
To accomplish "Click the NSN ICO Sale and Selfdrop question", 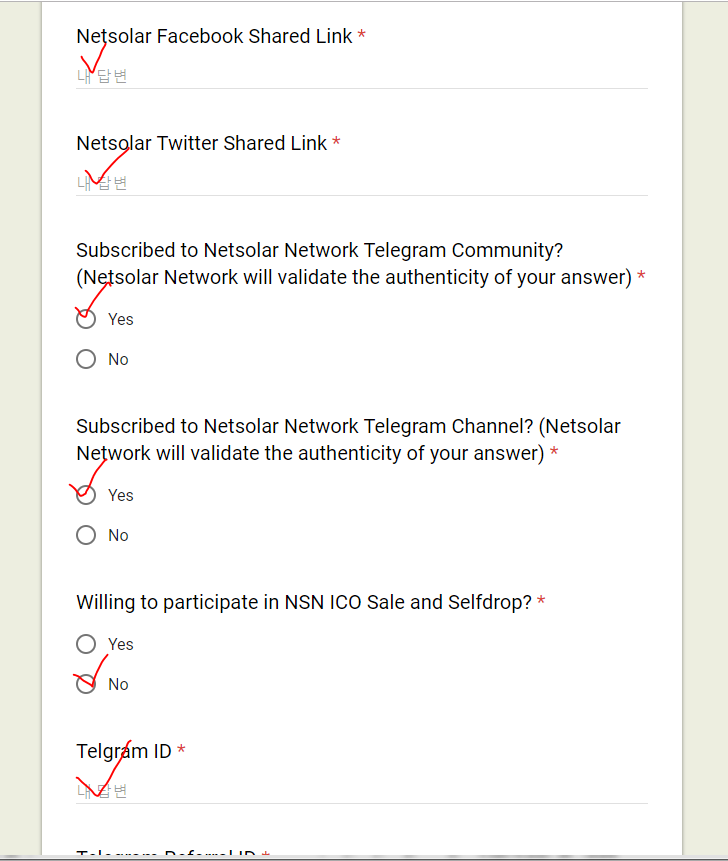I will tap(303, 603).
